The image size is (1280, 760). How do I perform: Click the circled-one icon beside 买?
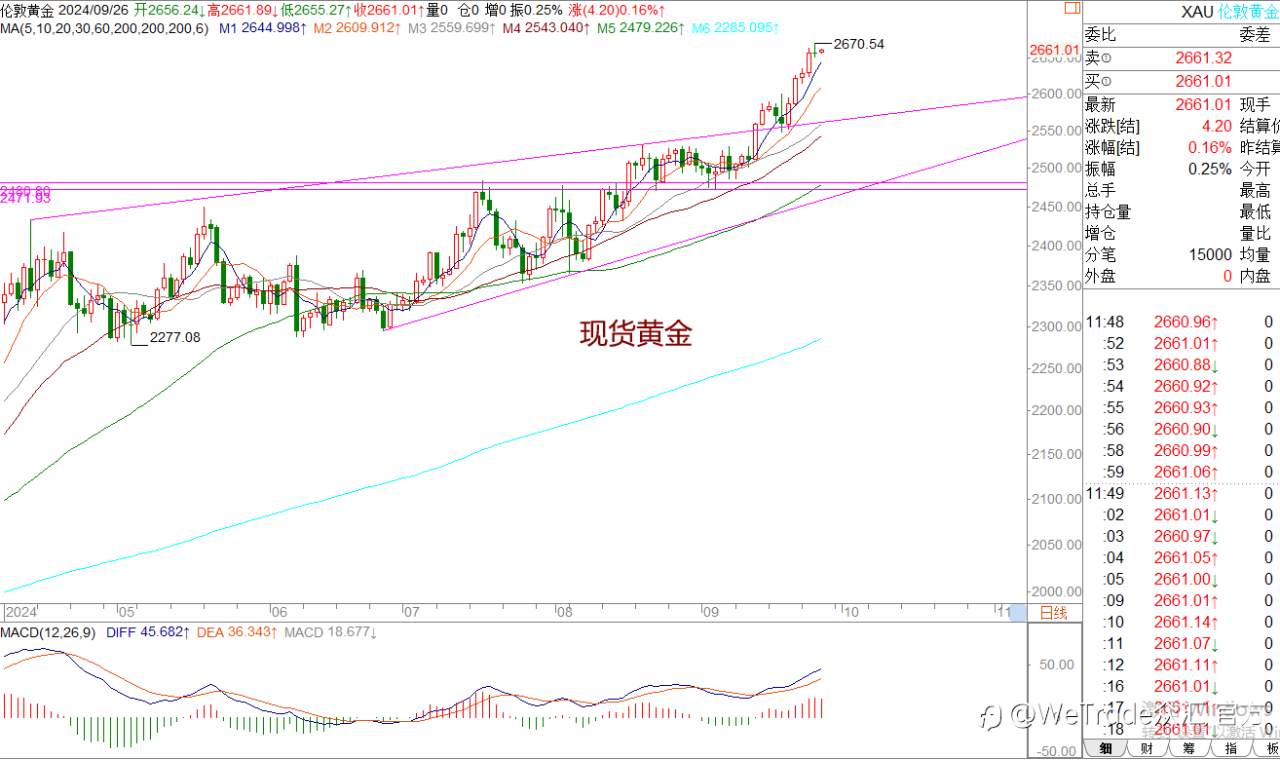click(x=1106, y=81)
